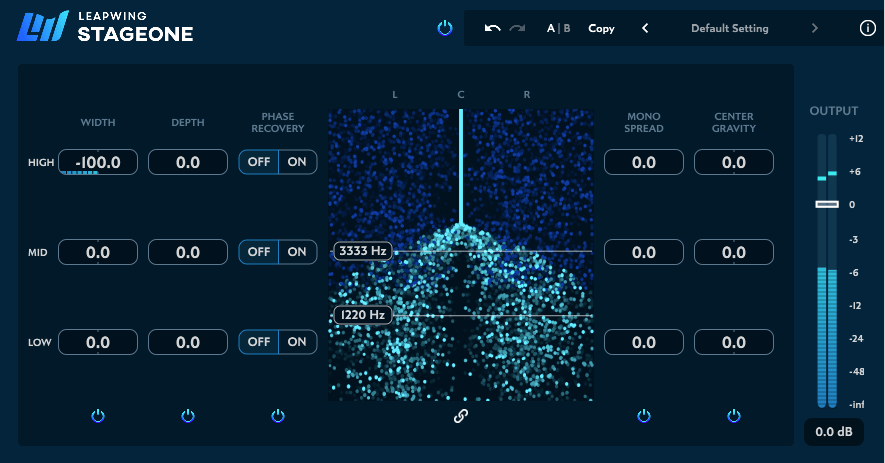Go to previous preset with left chevron
Image resolution: width=885 pixels, height=463 pixels.
point(645,28)
